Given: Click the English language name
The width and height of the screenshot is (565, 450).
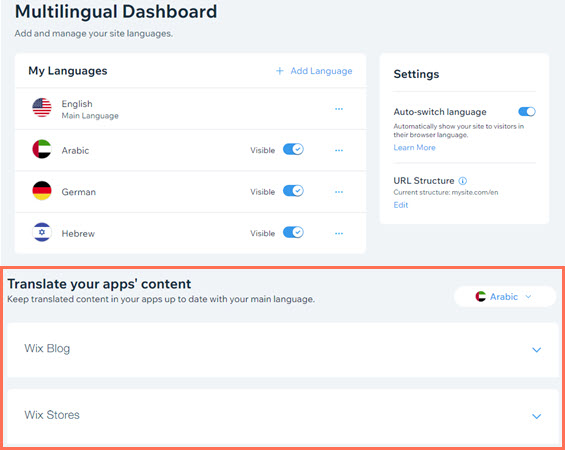Looking at the screenshot, I should click(x=77, y=104).
